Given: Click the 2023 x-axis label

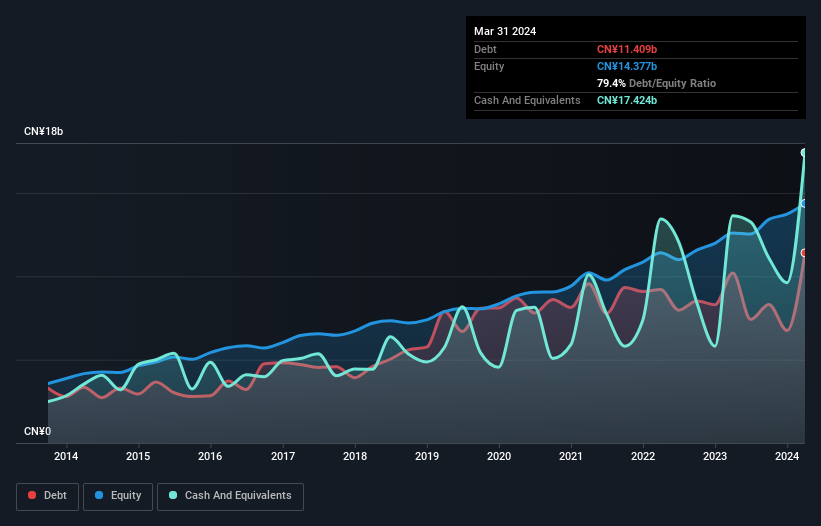Looking at the screenshot, I should tap(715, 456).
